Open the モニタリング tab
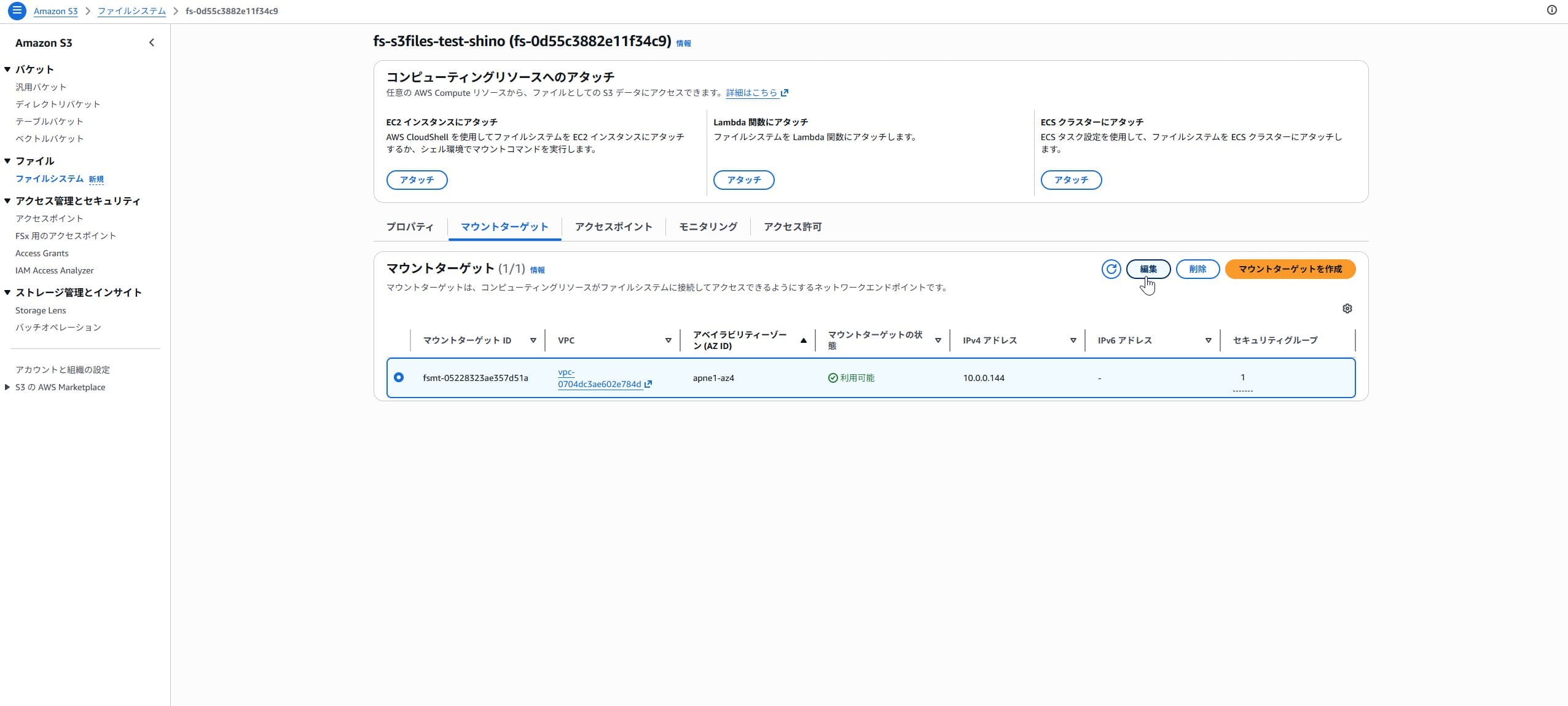The image size is (1568, 706). tap(708, 227)
